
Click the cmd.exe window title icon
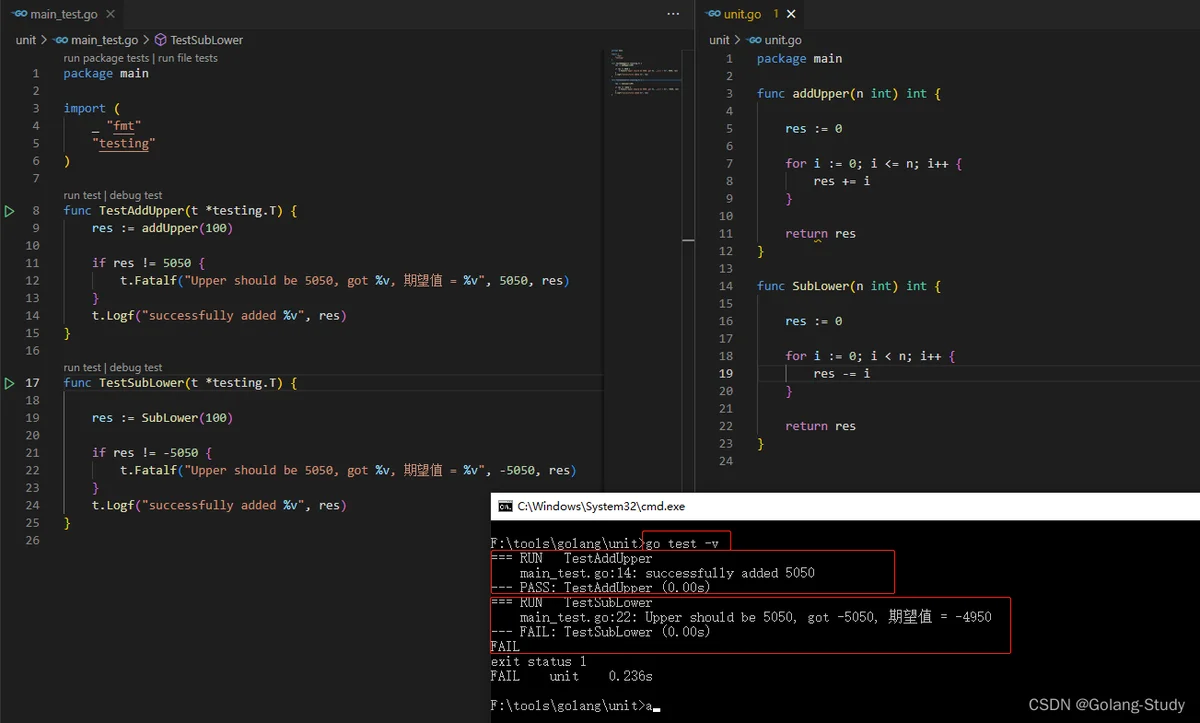[506, 507]
